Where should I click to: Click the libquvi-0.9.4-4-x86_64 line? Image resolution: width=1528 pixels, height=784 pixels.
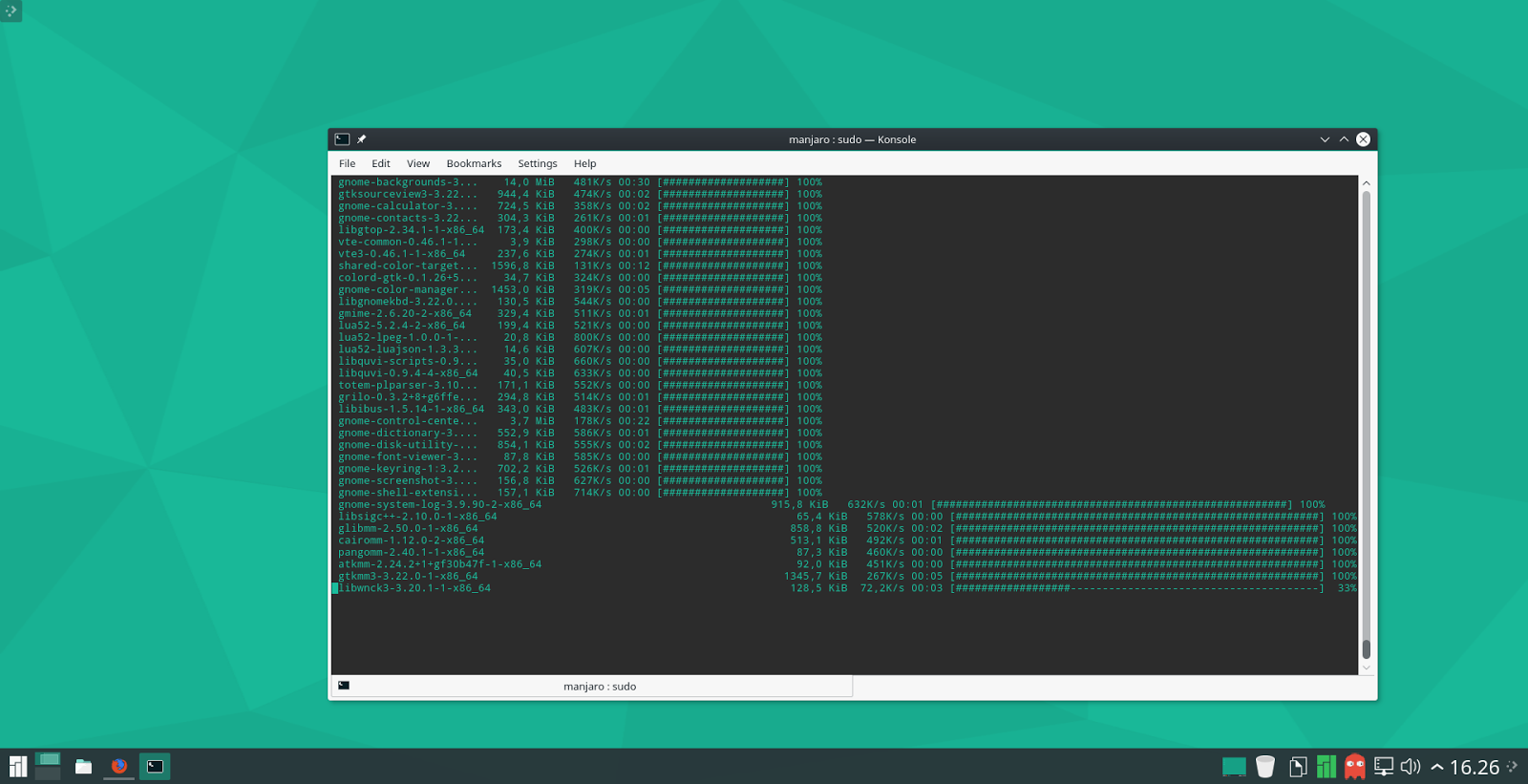[x=580, y=373]
